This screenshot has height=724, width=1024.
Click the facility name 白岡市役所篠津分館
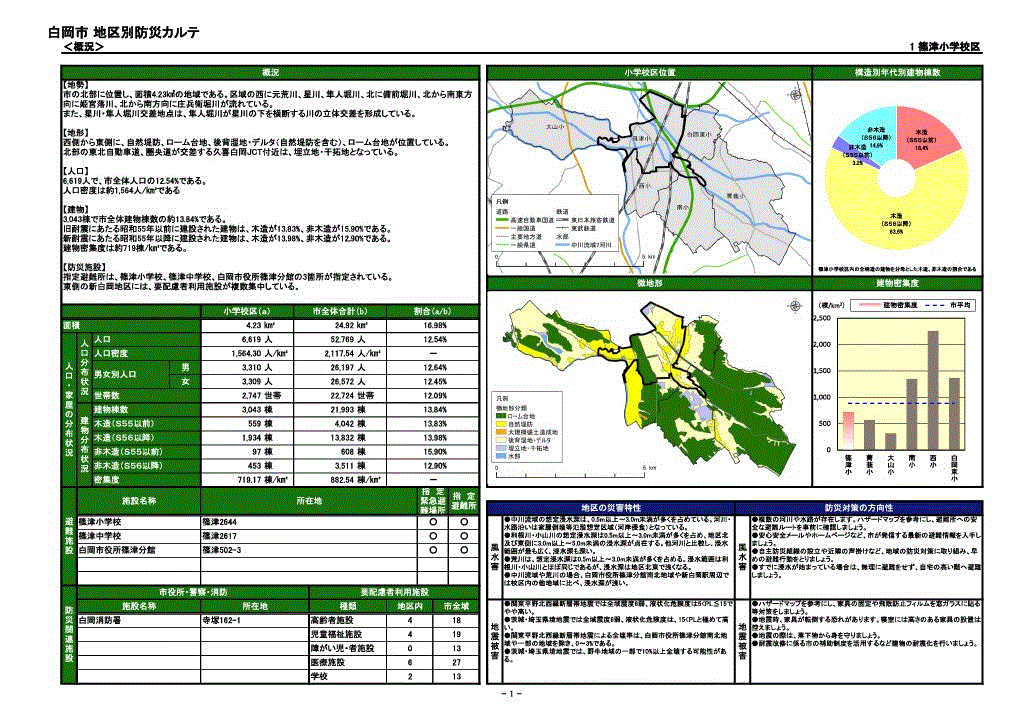(x=117, y=550)
